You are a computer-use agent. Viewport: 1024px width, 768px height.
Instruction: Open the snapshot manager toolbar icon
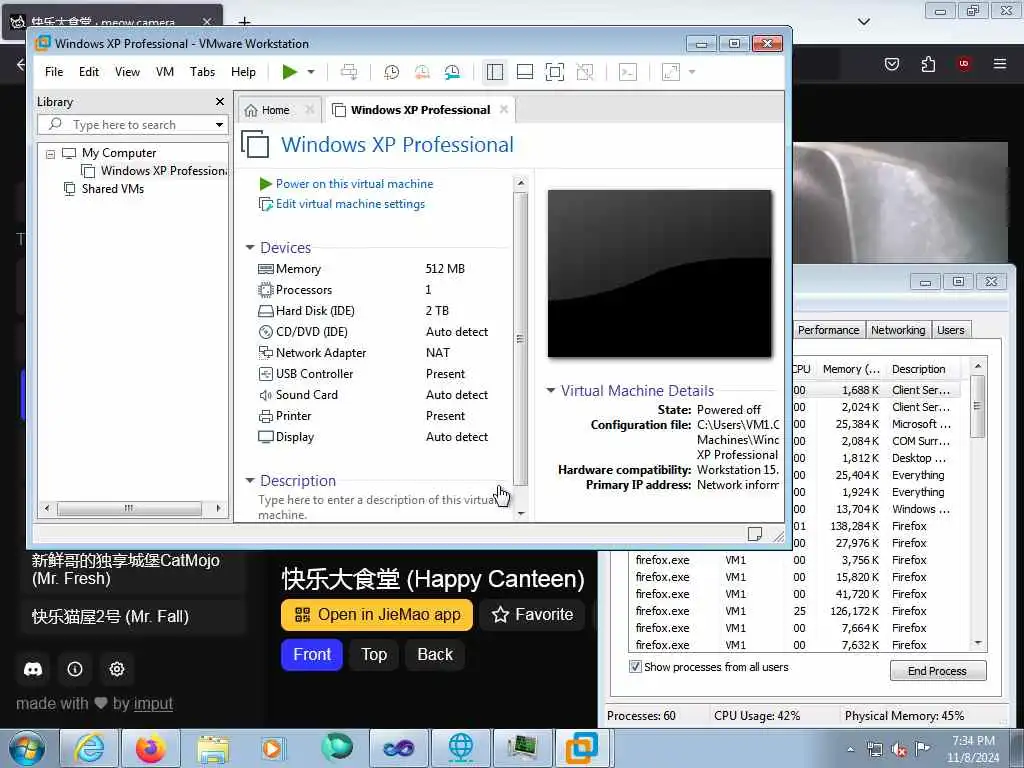[x=452, y=72]
